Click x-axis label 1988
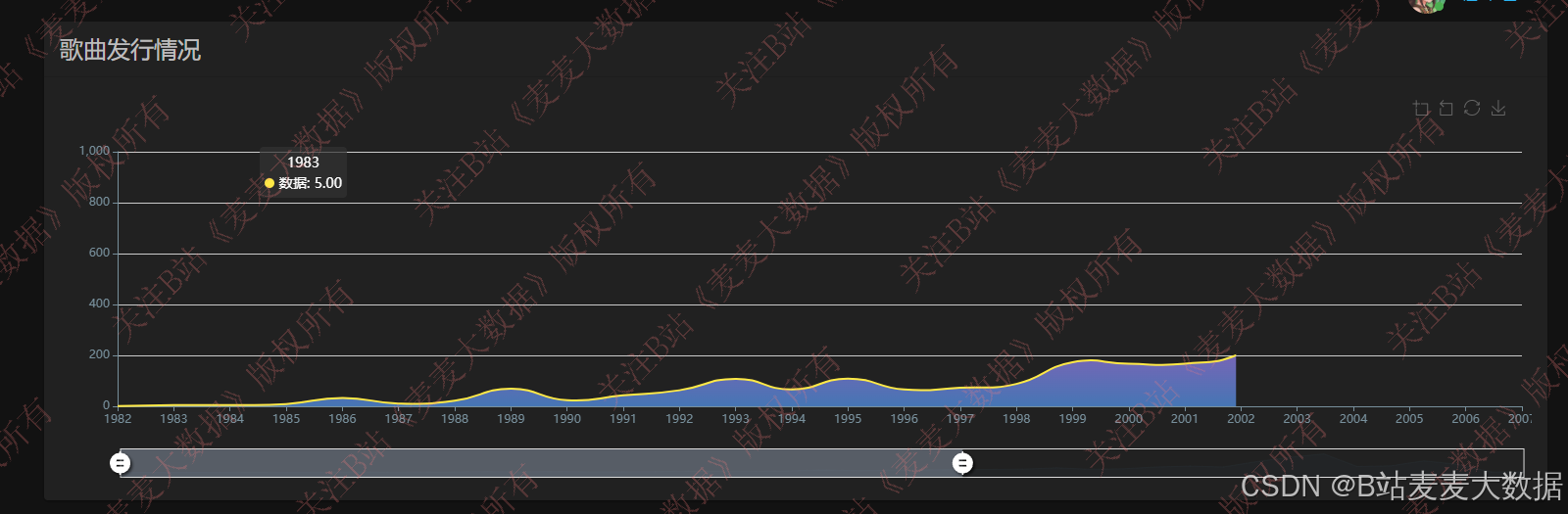The image size is (1568, 514). click(x=455, y=418)
